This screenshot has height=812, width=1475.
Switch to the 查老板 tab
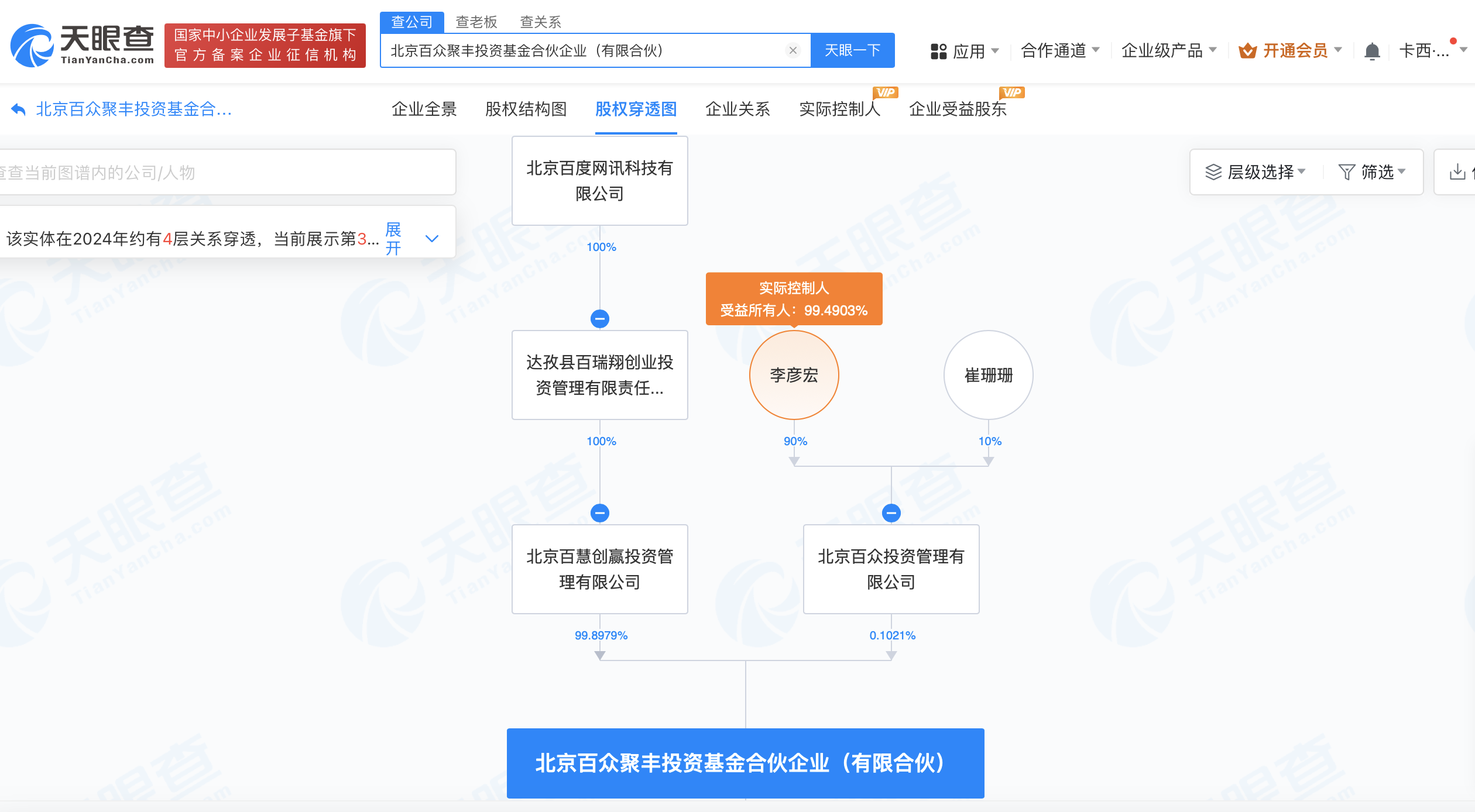point(478,22)
